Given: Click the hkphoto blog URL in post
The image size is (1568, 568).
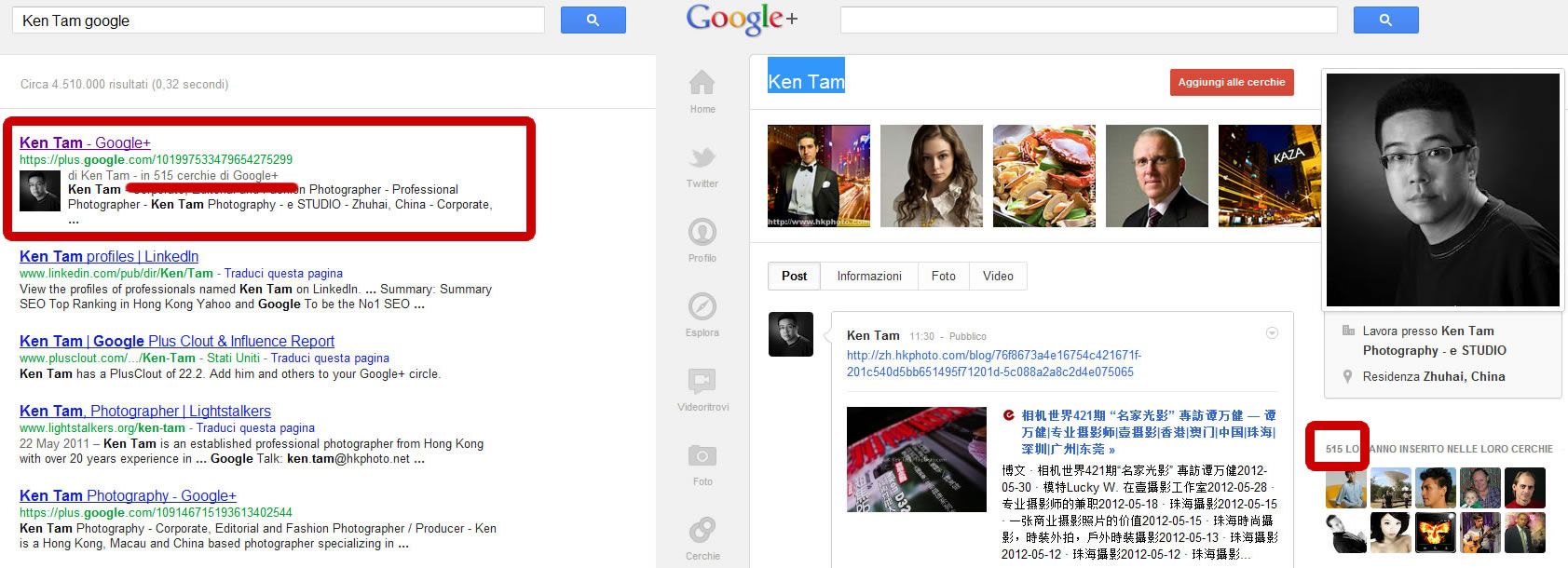Looking at the screenshot, I should (993, 363).
